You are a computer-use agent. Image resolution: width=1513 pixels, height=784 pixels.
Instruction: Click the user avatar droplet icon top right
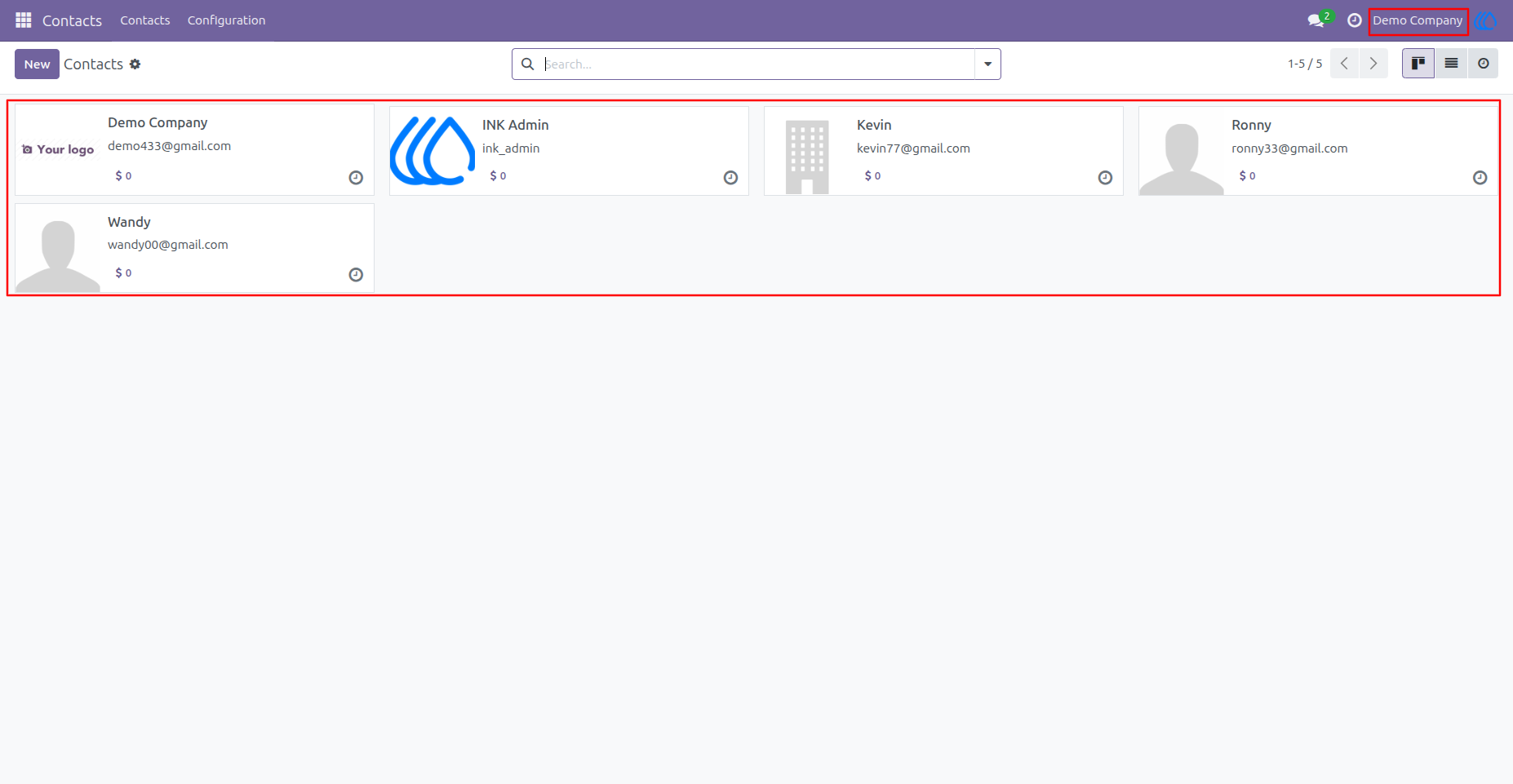[x=1486, y=20]
